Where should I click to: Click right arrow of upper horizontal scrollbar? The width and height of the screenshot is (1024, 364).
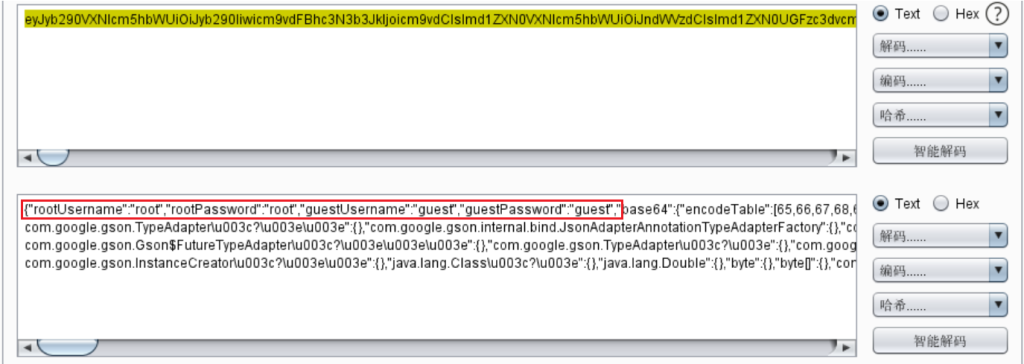click(x=846, y=157)
